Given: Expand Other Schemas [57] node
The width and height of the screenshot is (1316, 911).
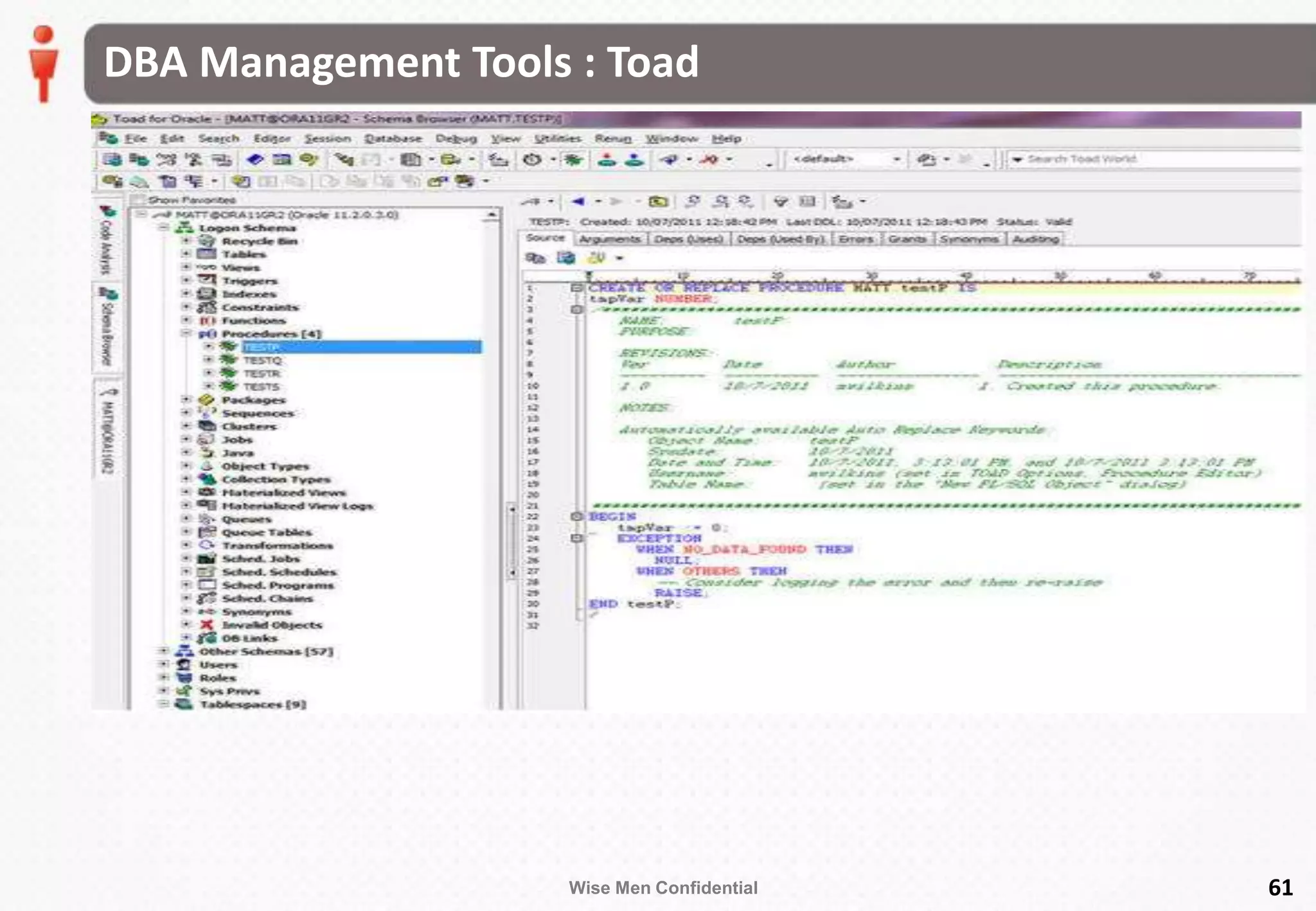Looking at the screenshot, I should (164, 651).
